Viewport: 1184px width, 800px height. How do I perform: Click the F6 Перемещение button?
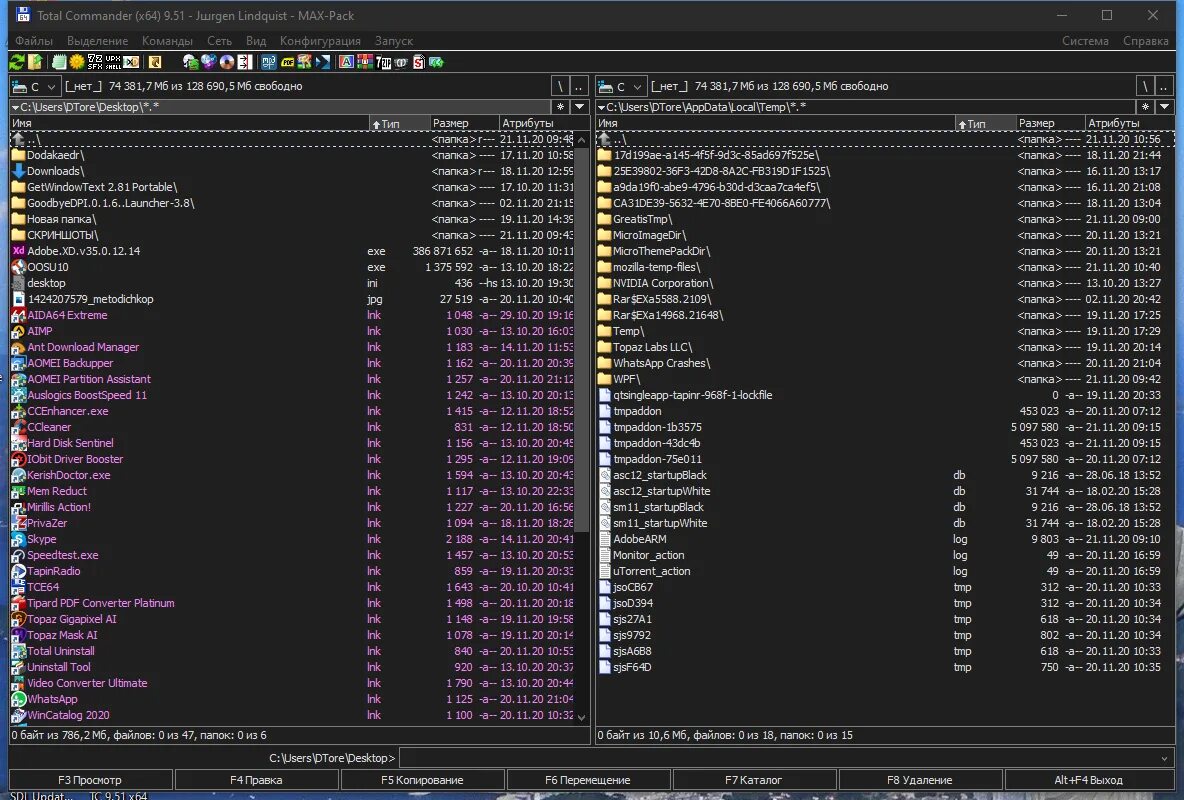587,780
